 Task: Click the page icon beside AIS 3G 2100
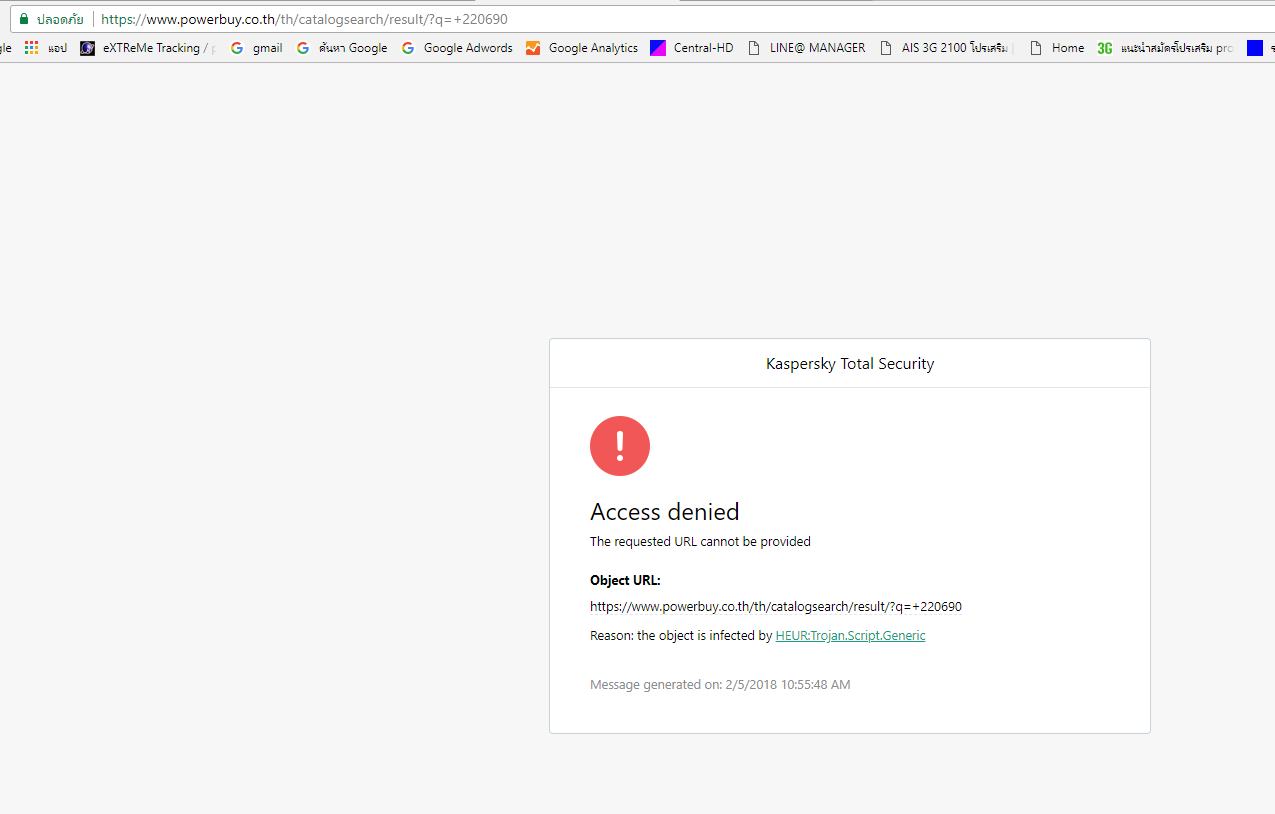point(886,48)
